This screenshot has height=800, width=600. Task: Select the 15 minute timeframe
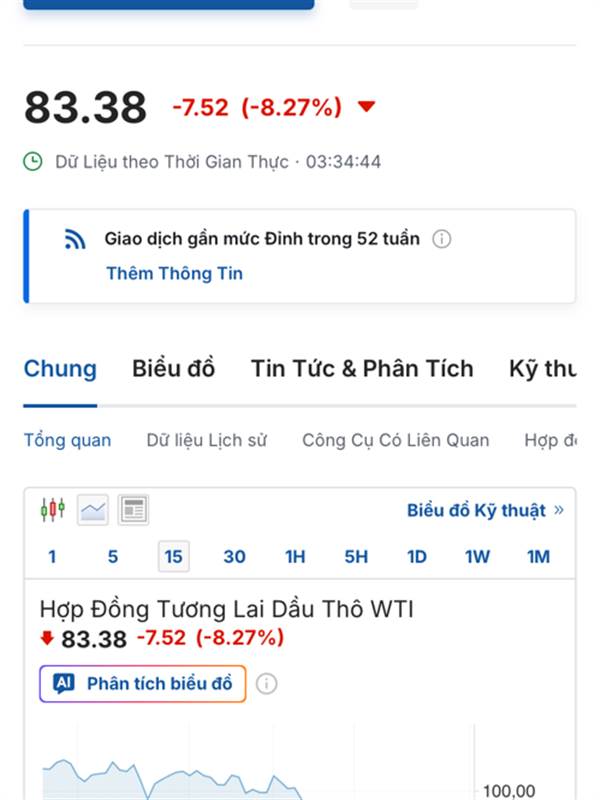click(173, 557)
